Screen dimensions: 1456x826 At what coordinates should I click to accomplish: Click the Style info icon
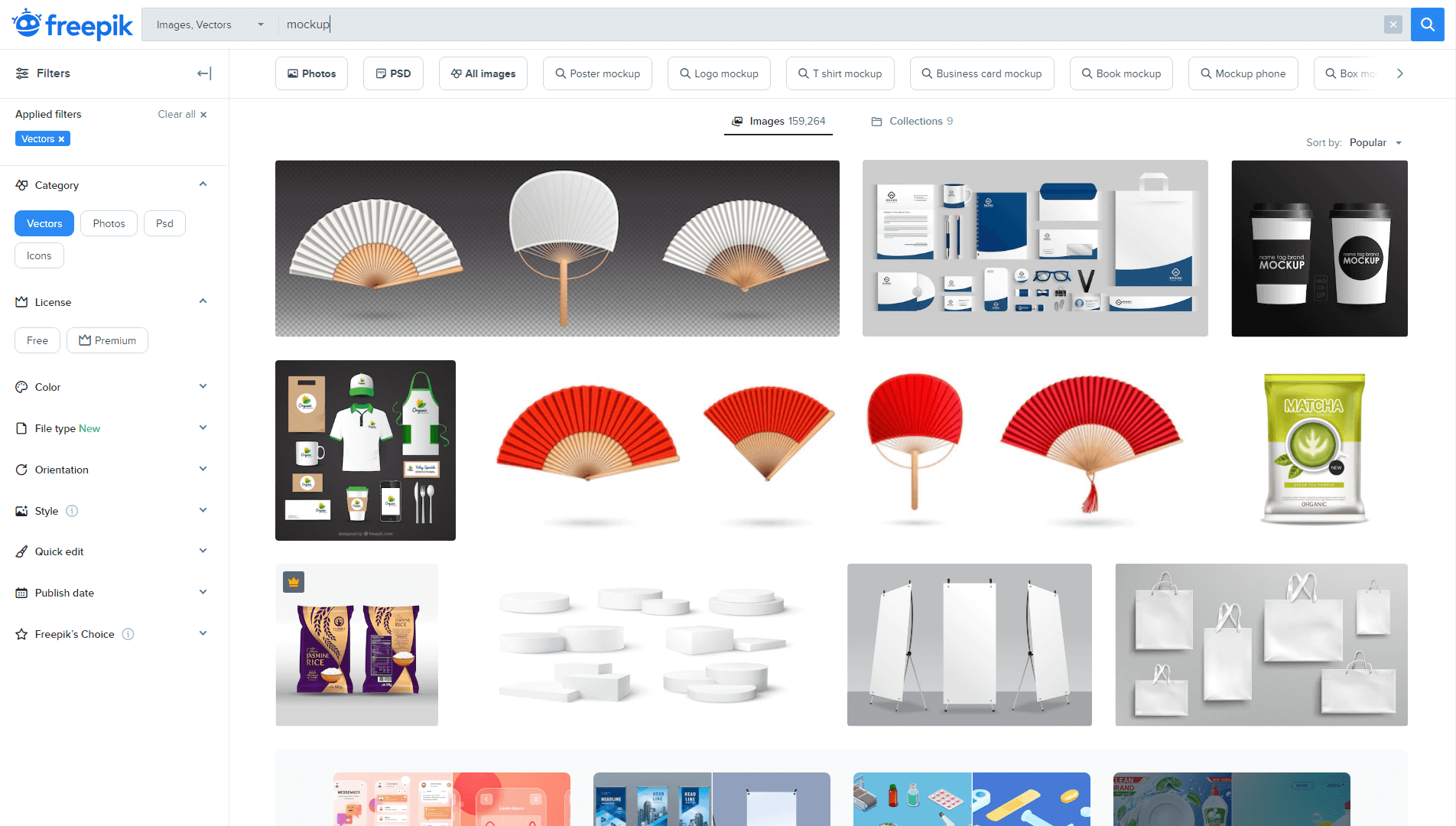click(x=72, y=511)
